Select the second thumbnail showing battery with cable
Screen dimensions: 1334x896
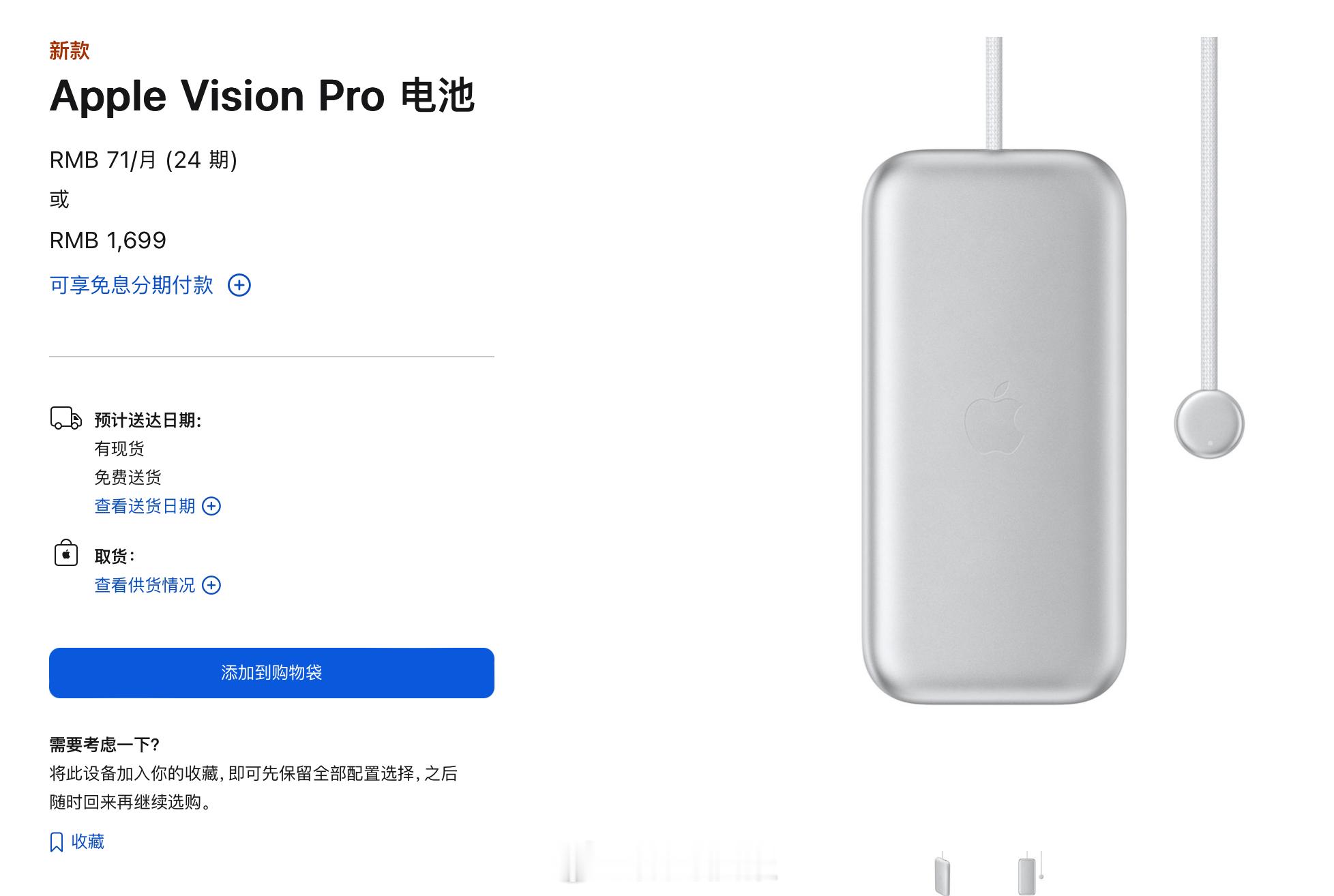click(x=1030, y=873)
